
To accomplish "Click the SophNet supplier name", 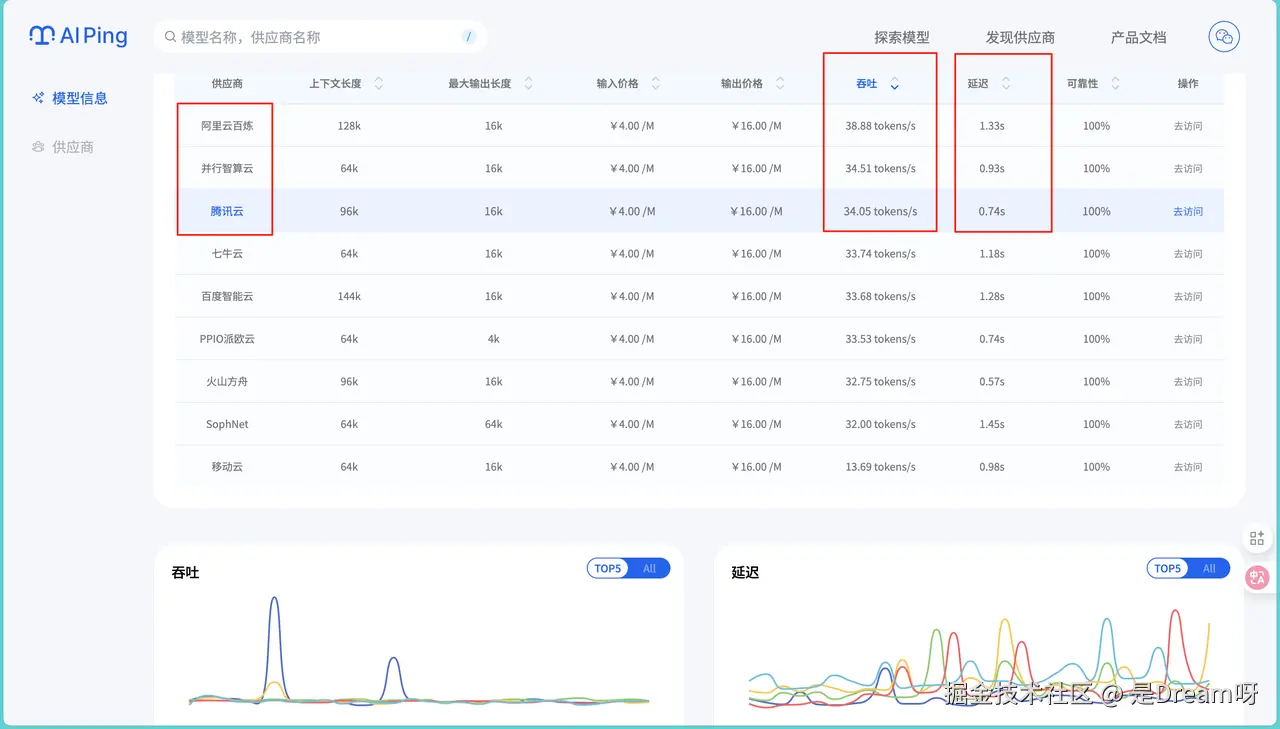I will click(227, 424).
